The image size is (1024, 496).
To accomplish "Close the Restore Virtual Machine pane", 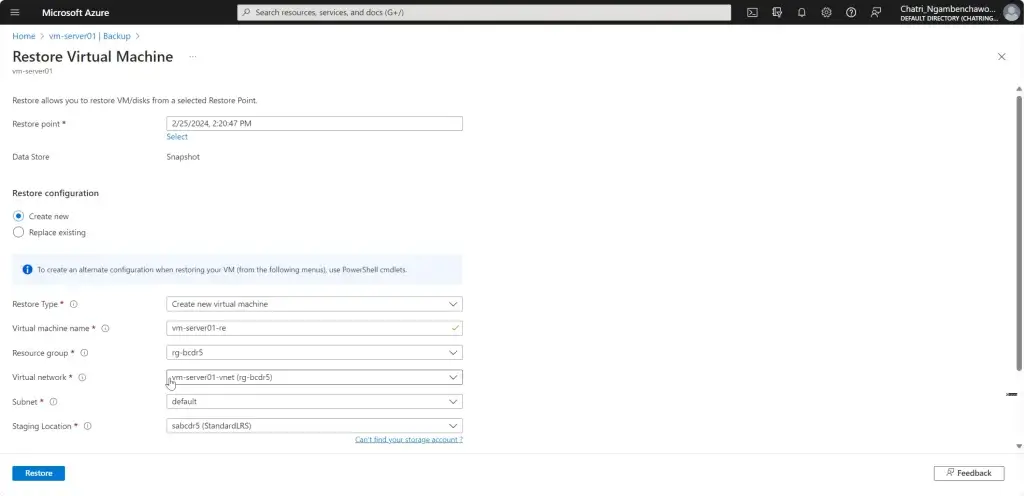I will coord(1002,57).
